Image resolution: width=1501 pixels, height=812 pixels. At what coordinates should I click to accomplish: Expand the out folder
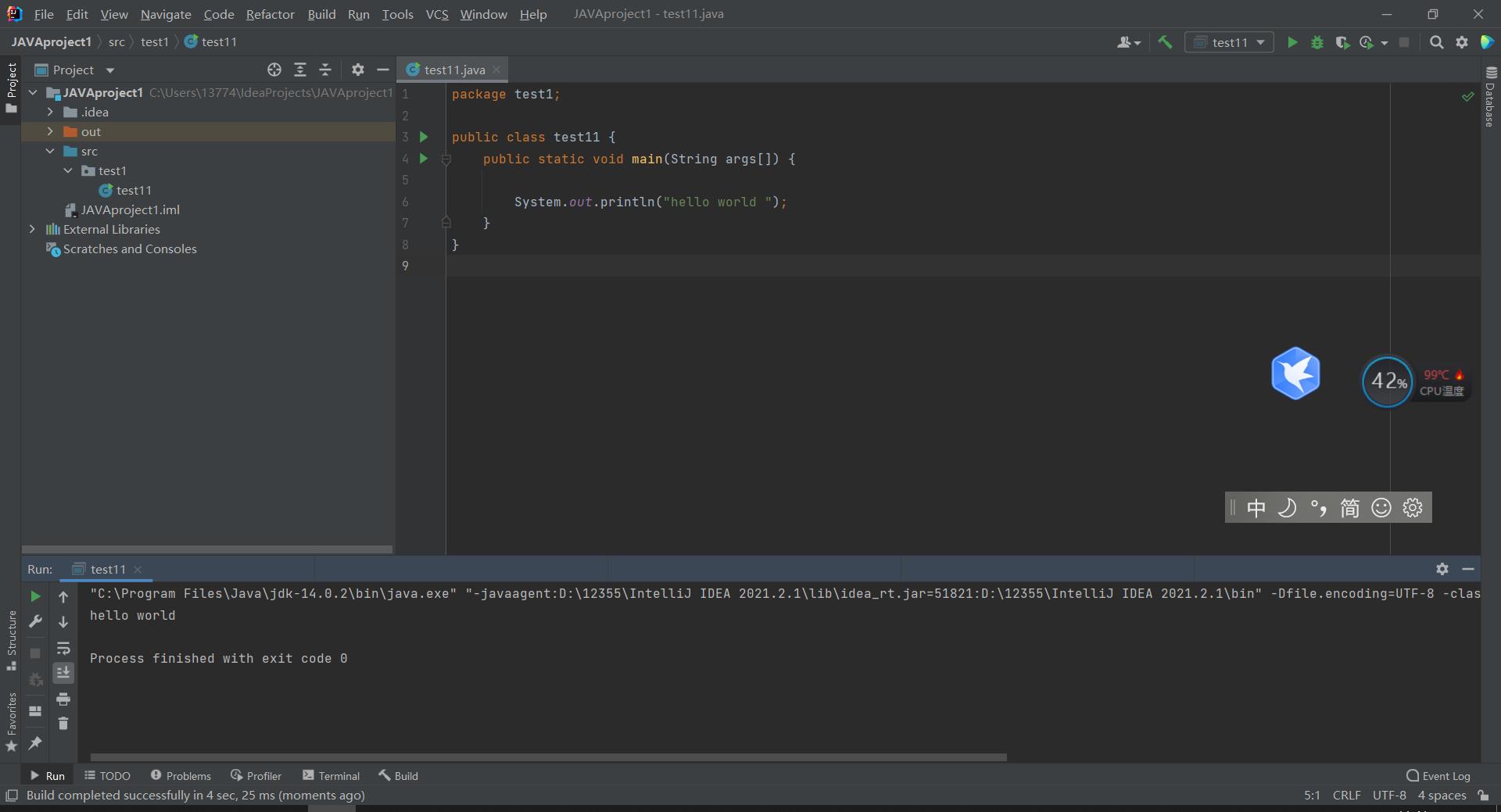(50, 131)
